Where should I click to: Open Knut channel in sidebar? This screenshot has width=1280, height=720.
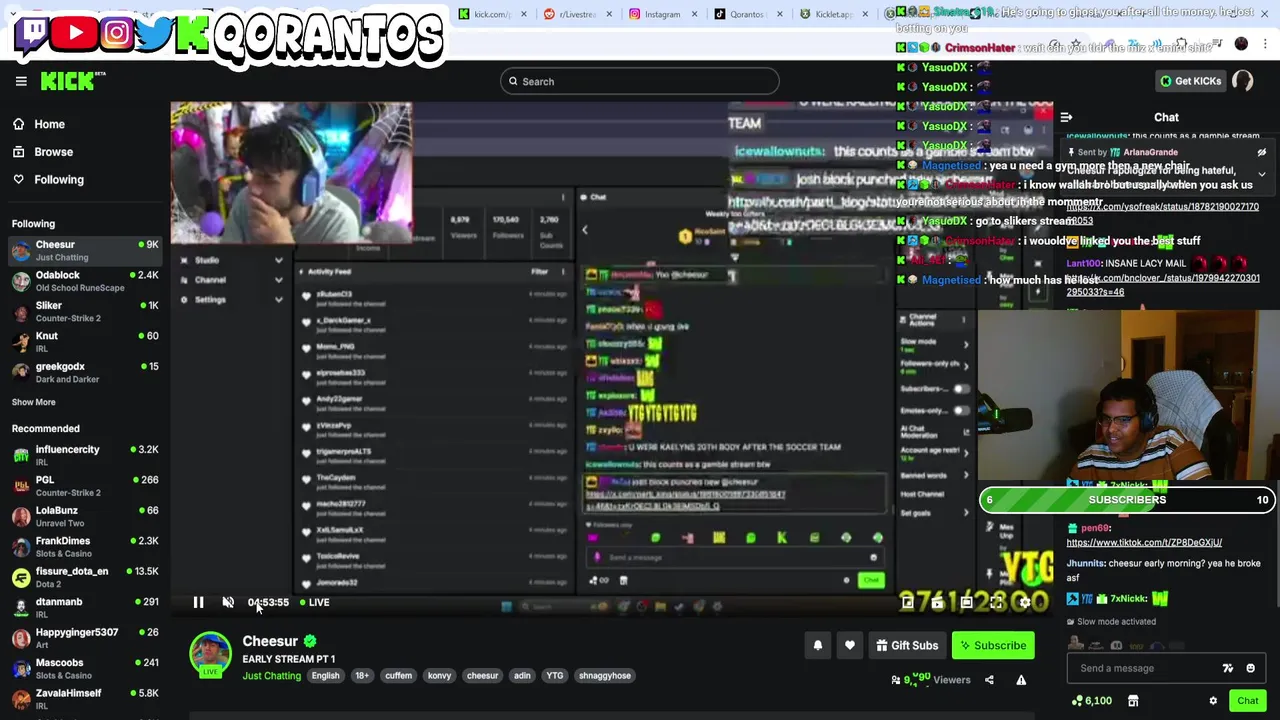click(x=85, y=341)
